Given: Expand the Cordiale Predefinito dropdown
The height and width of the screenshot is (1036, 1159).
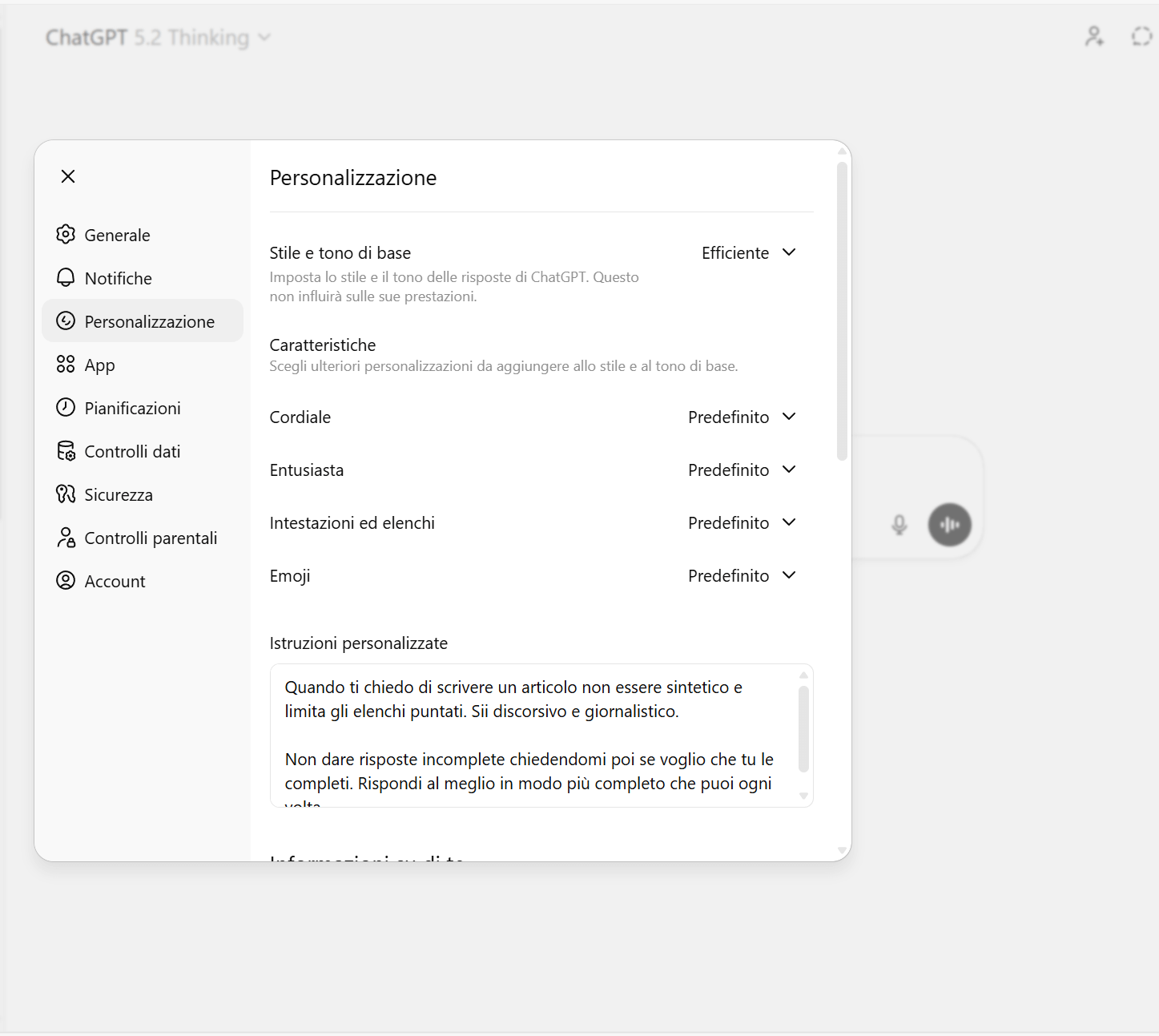Looking at the screenshot, I should (742, 417).
